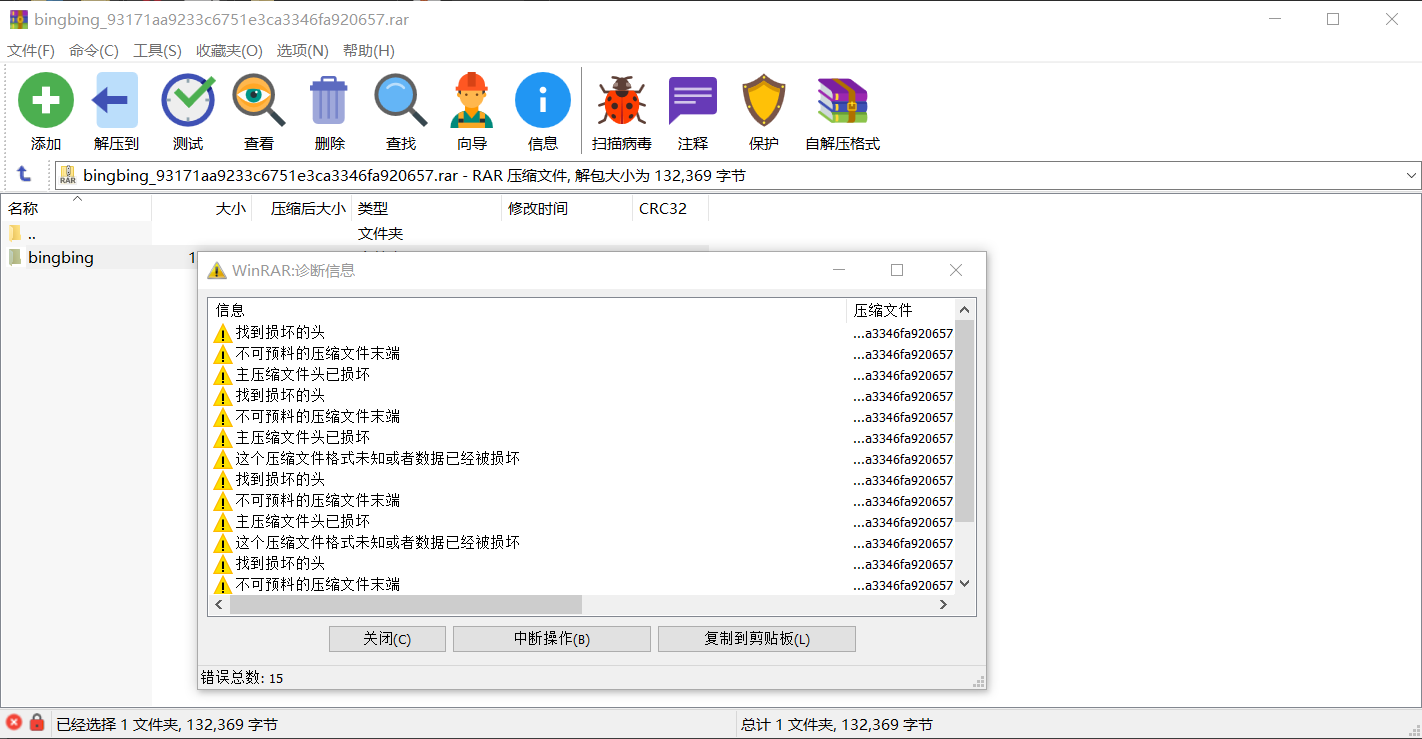Open the 信息 (Info) icon
The height and width of the screenshot is (739, 1422).
(543, 100)
